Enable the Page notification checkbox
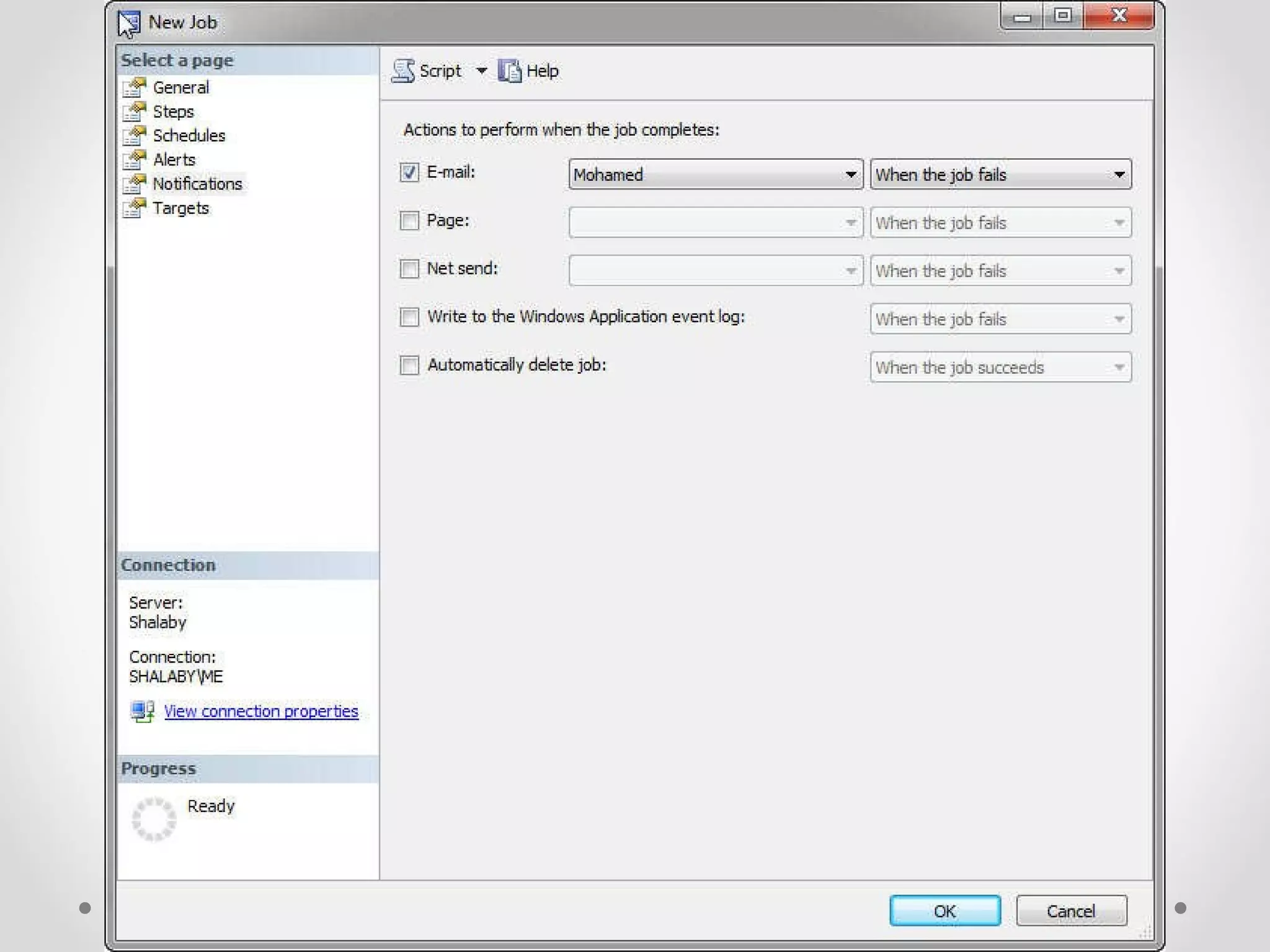 tap(409, 221)
